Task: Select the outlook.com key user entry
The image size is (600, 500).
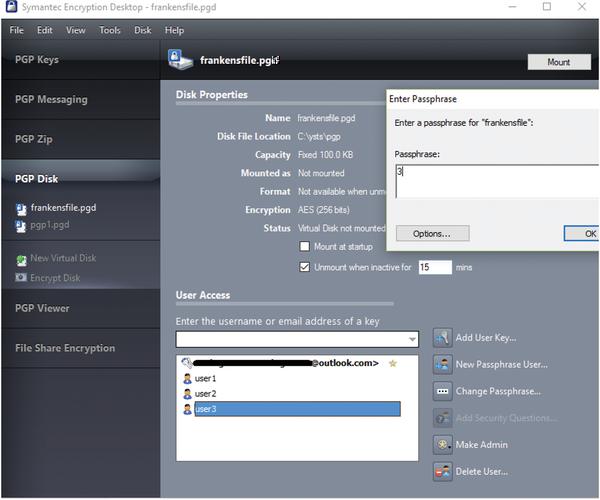Action: [286, 363]
